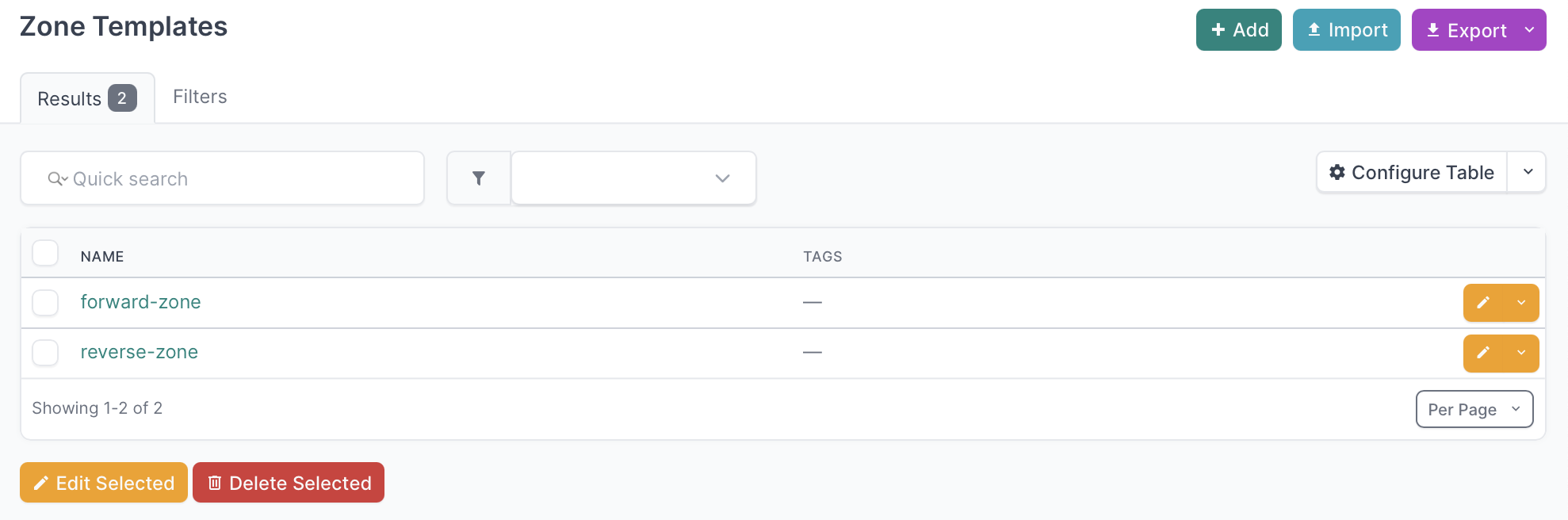Expand the Export dropdown arrow
Viewport: 1568px width, 520px height.
(x=1529, y=30)
